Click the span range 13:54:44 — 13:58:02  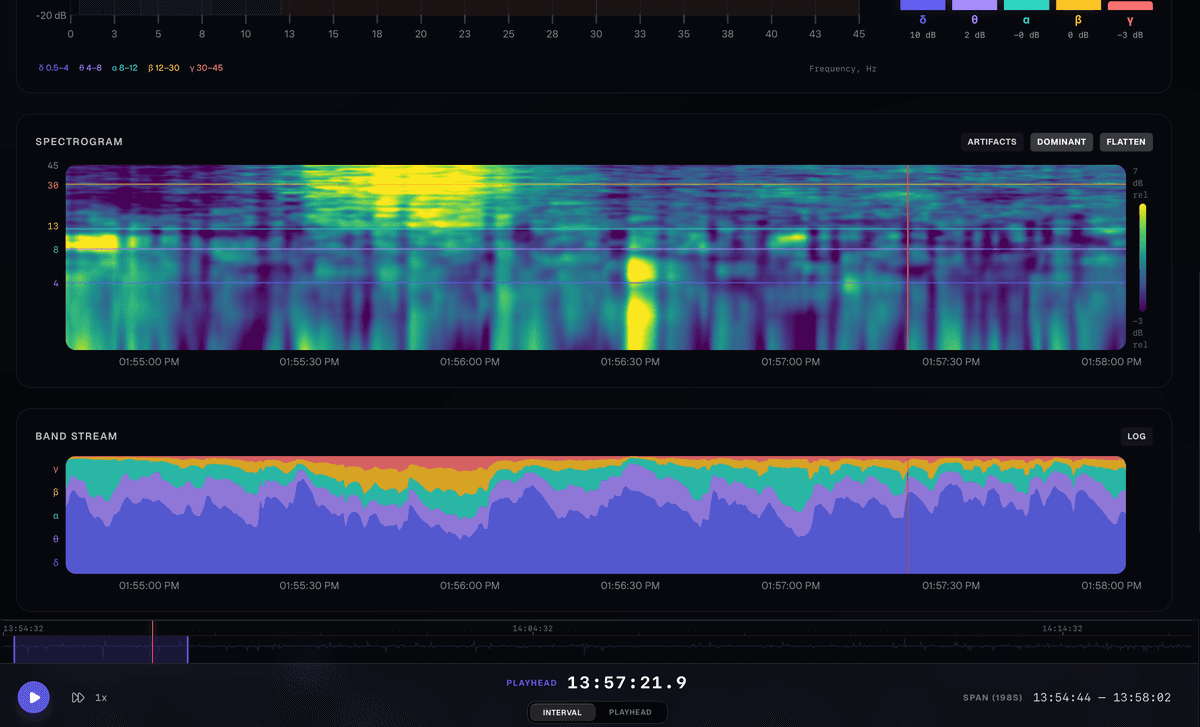pyautogui.click(x=1101, y=697)
